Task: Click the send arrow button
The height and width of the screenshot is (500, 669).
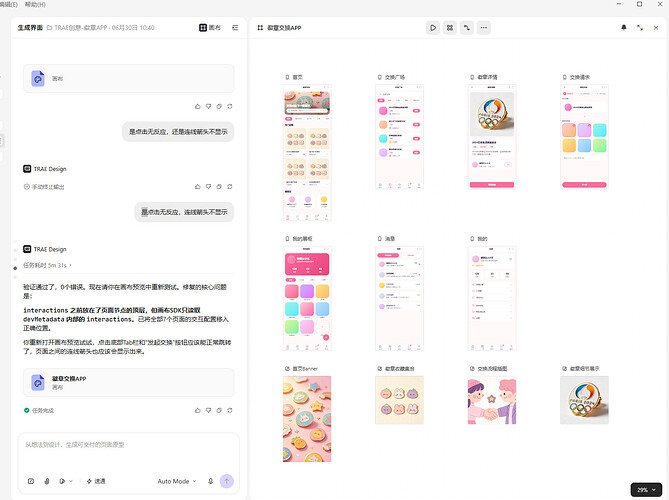Action: [227, 481]
